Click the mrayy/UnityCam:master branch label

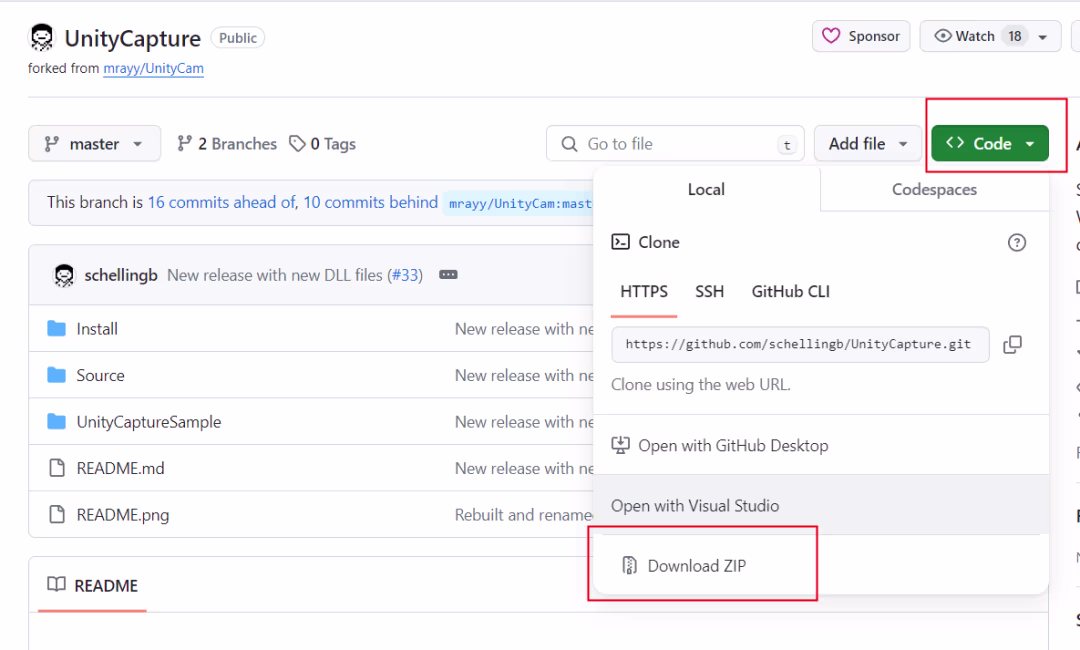(519, 203)
